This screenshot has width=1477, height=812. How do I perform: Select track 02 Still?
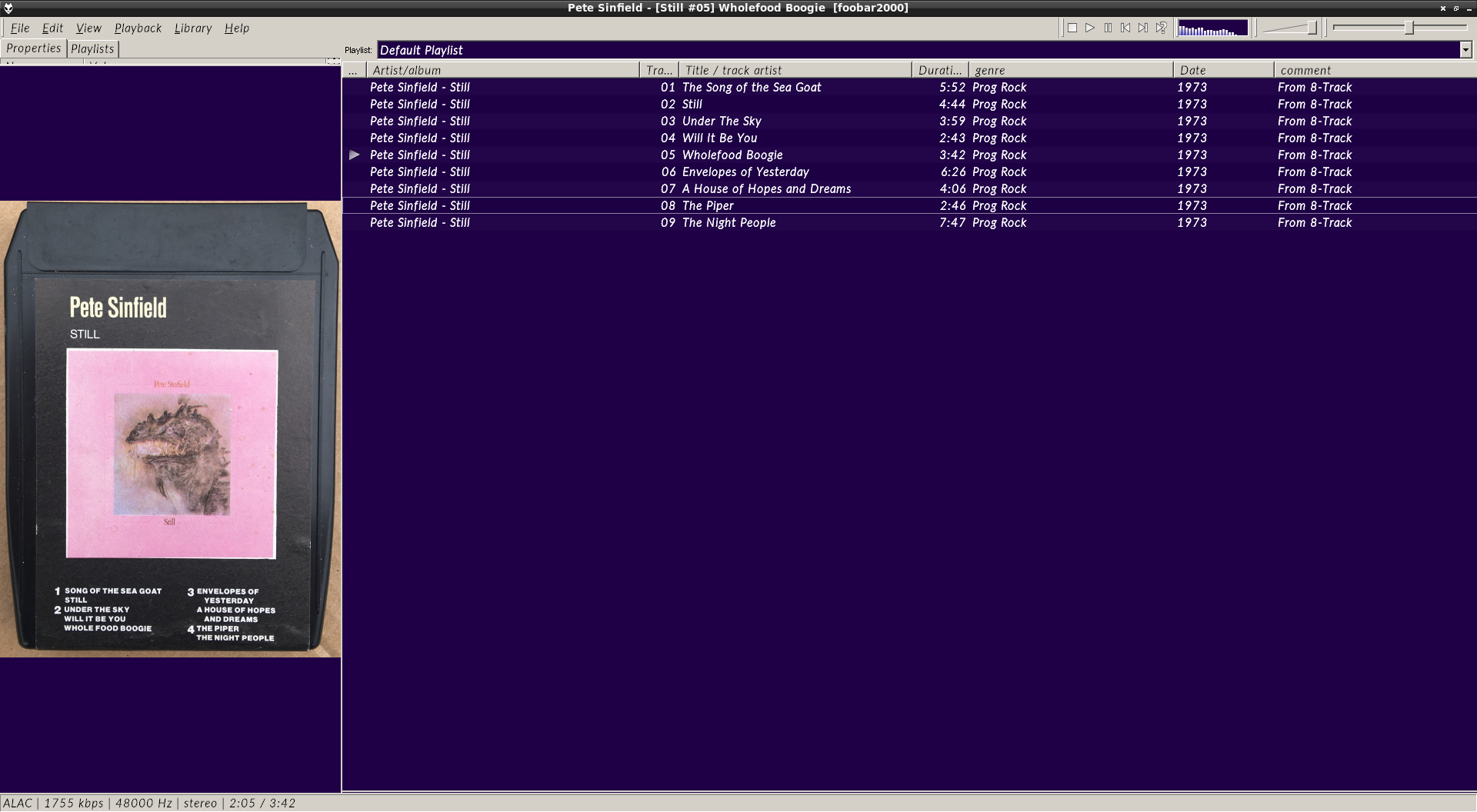click(909, 104)
